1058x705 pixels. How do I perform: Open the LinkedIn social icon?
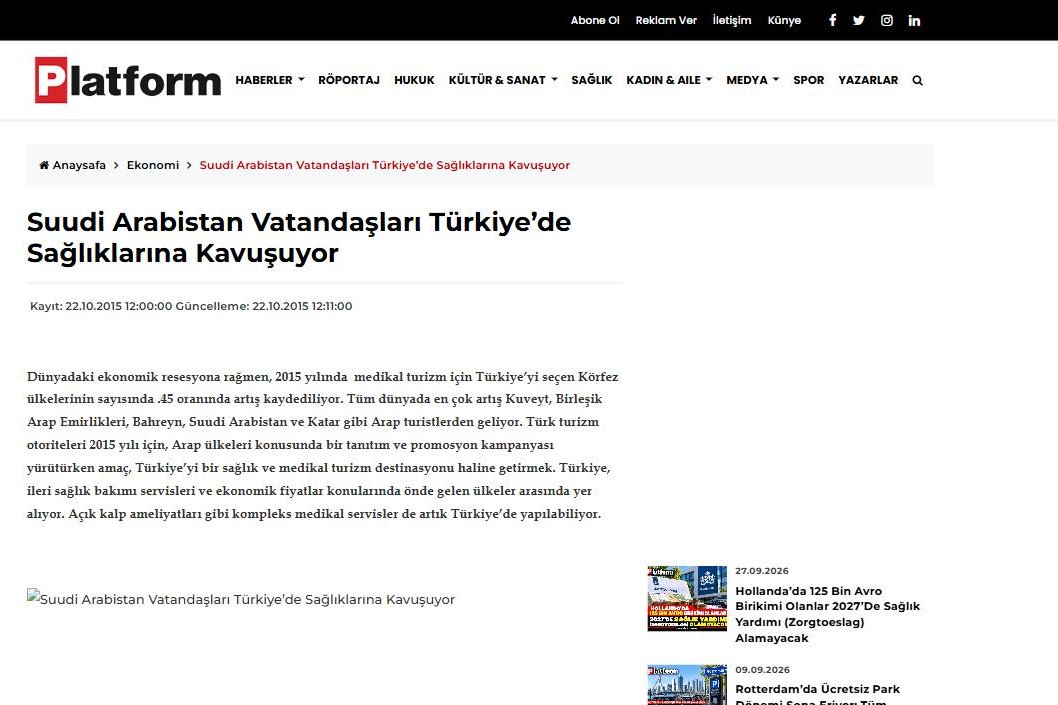pyautogui.click(x=914, y=20)
